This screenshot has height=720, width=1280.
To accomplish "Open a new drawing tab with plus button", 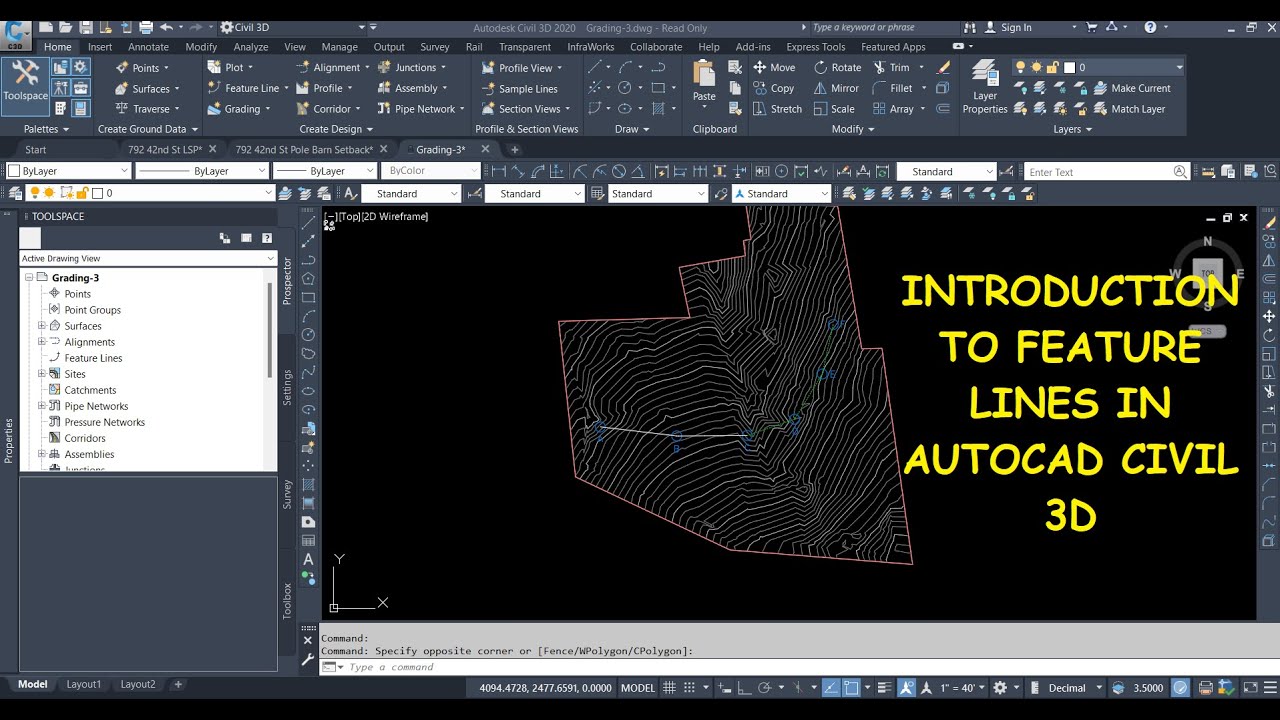I will coord(515,150).
